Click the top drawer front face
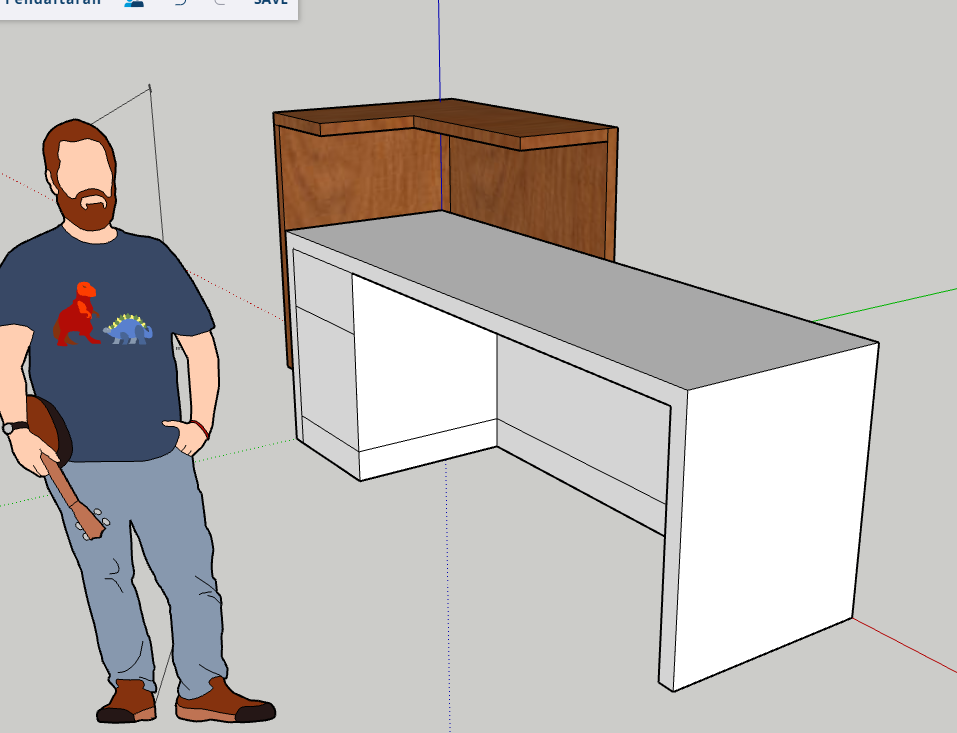This screenshot has height=733, width=957. (322, 285)
